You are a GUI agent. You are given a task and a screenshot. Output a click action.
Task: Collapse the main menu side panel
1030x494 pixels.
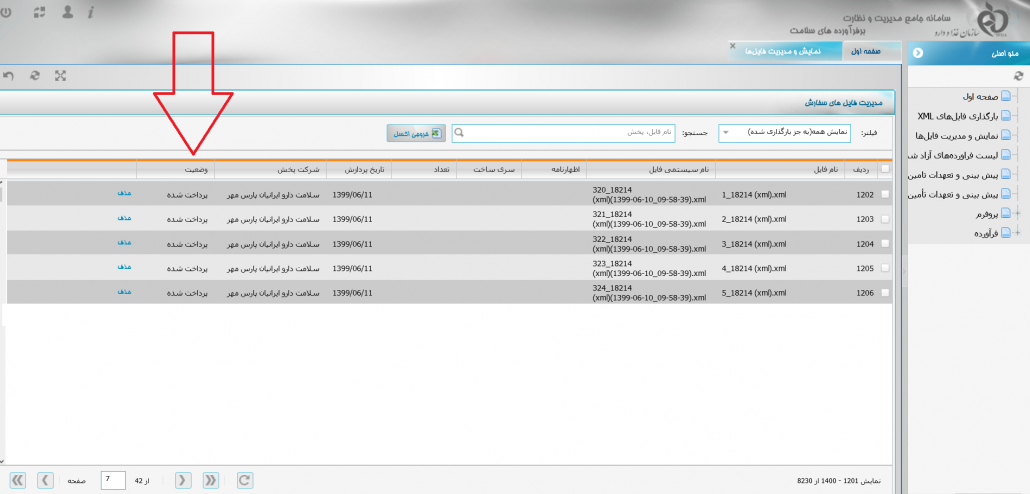918,52
